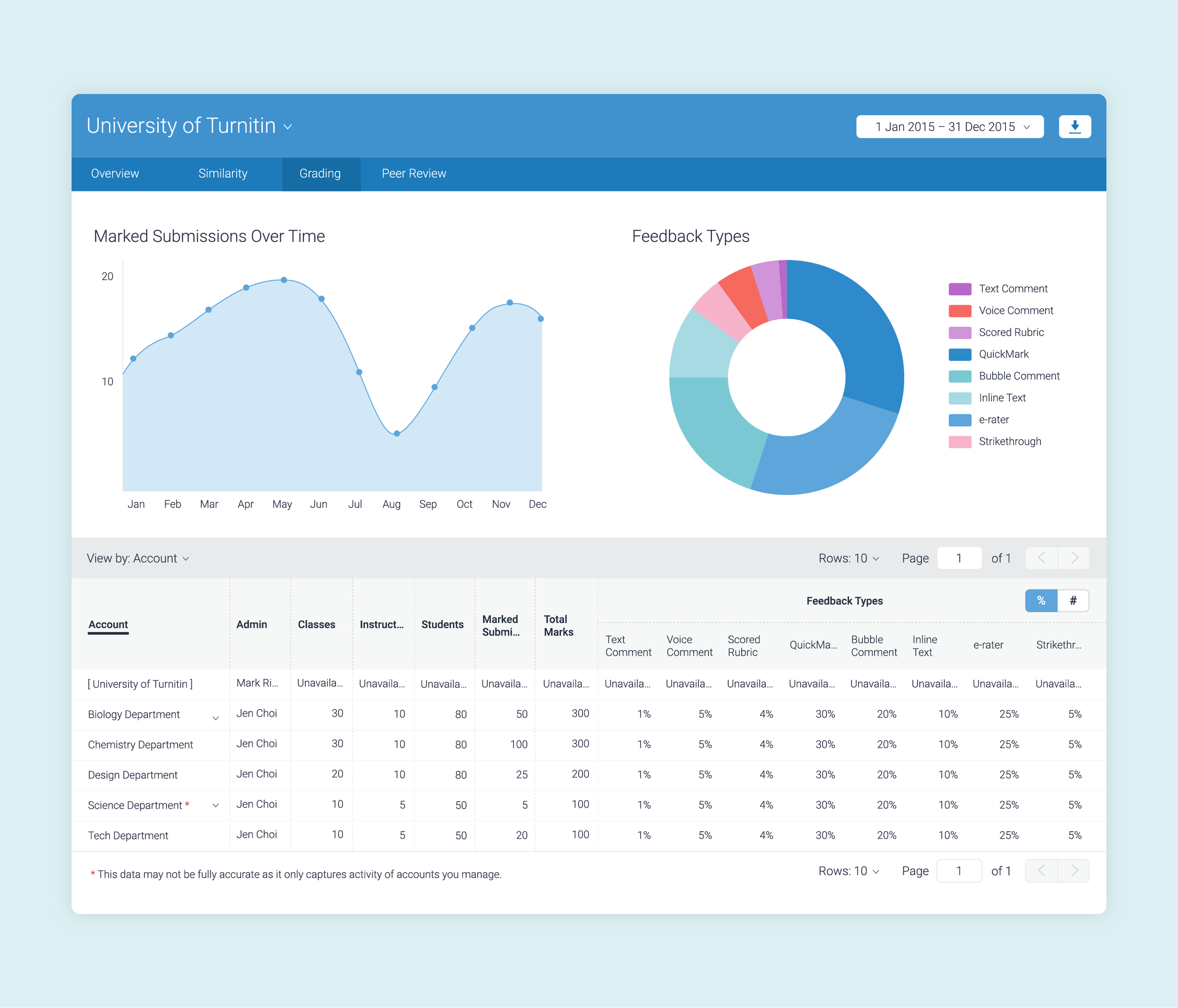
Task: Change Rows: 10 in the bottom footer
Action: [x=849, y=871]
